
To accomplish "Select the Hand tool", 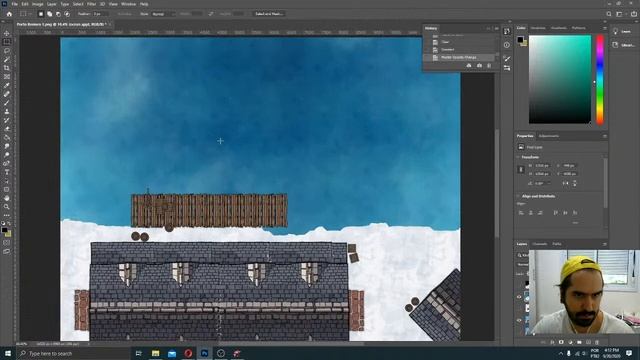I will [x=7, y=198].
